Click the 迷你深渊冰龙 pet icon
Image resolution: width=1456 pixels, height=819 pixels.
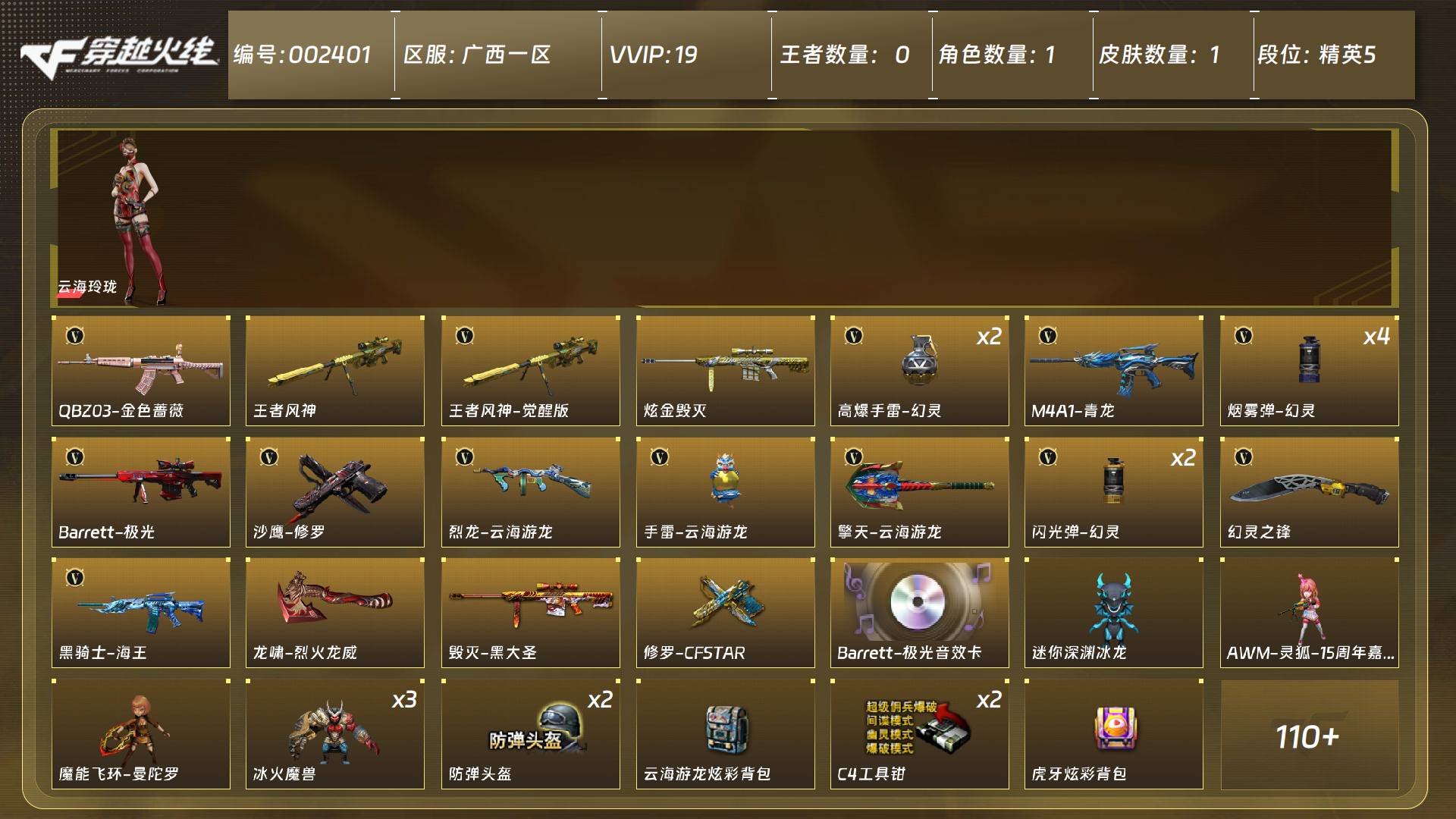[1112, 605]
